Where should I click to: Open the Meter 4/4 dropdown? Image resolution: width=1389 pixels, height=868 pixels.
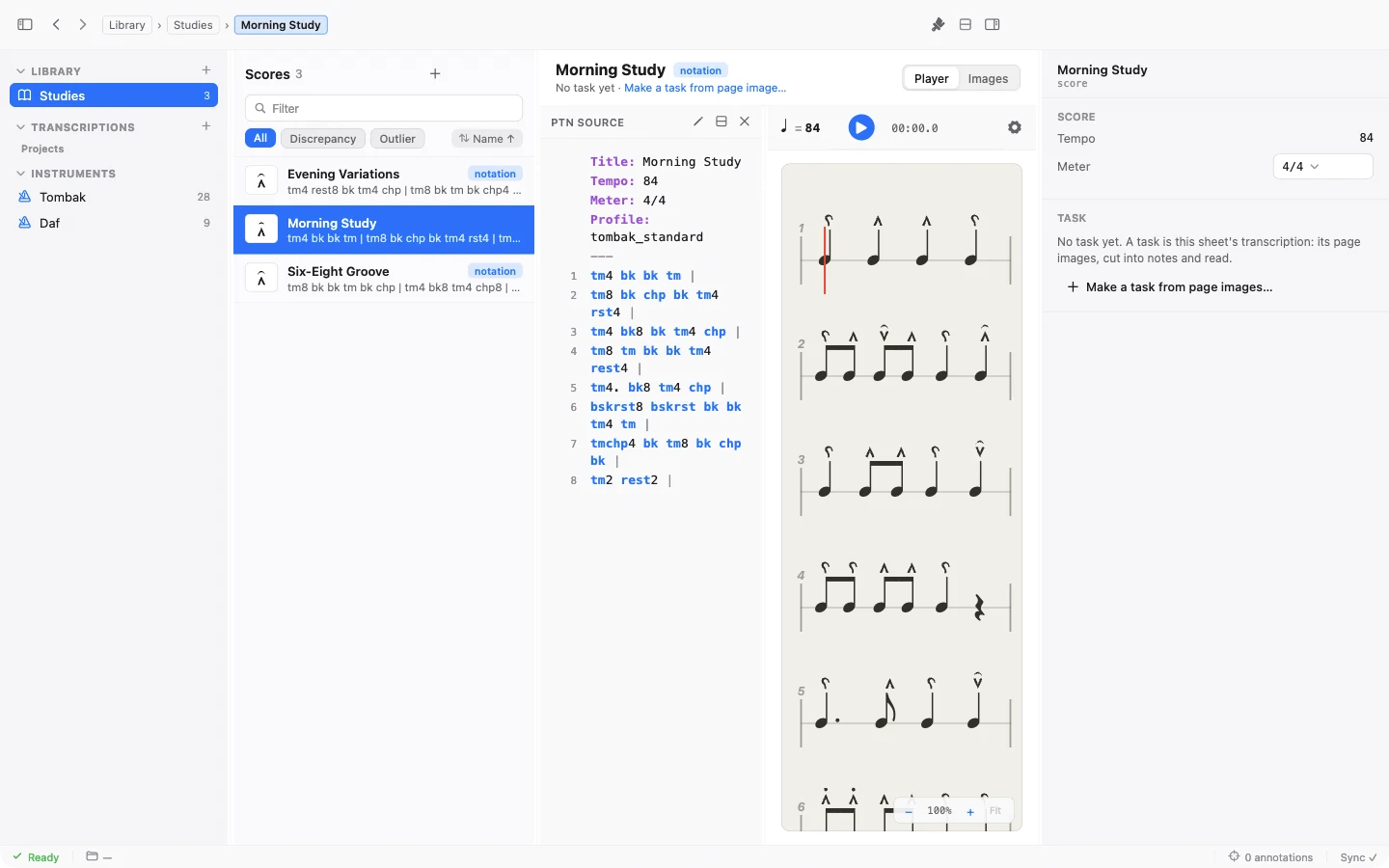click(1322, 167)
